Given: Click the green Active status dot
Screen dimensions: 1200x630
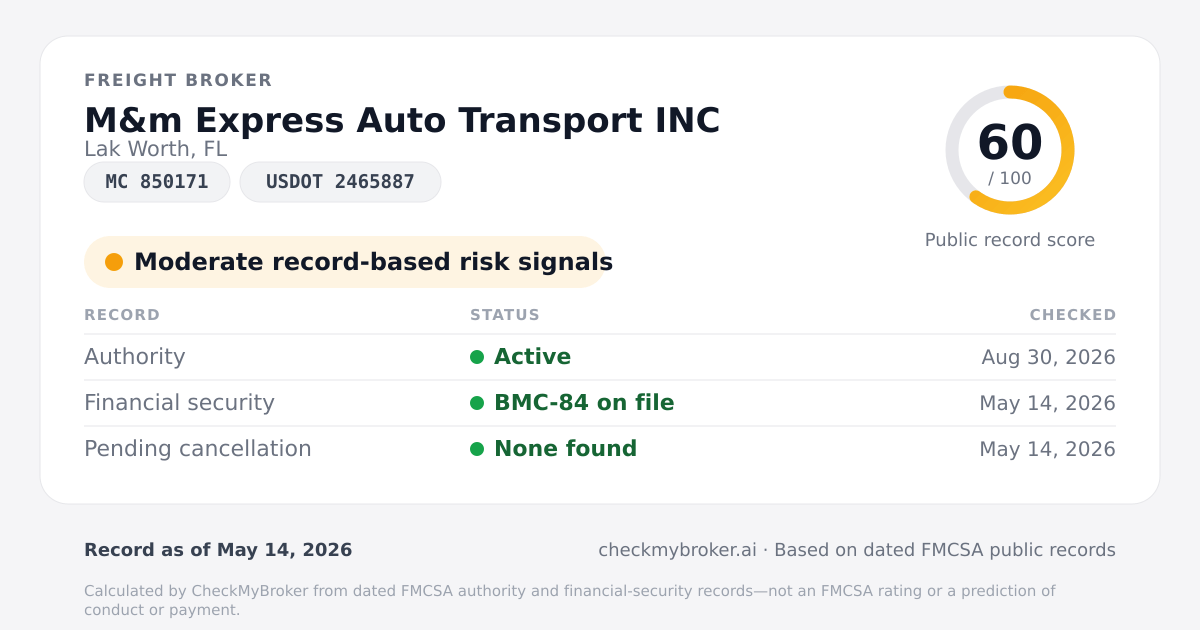Looking at the screenshot, I should [477, 357].
